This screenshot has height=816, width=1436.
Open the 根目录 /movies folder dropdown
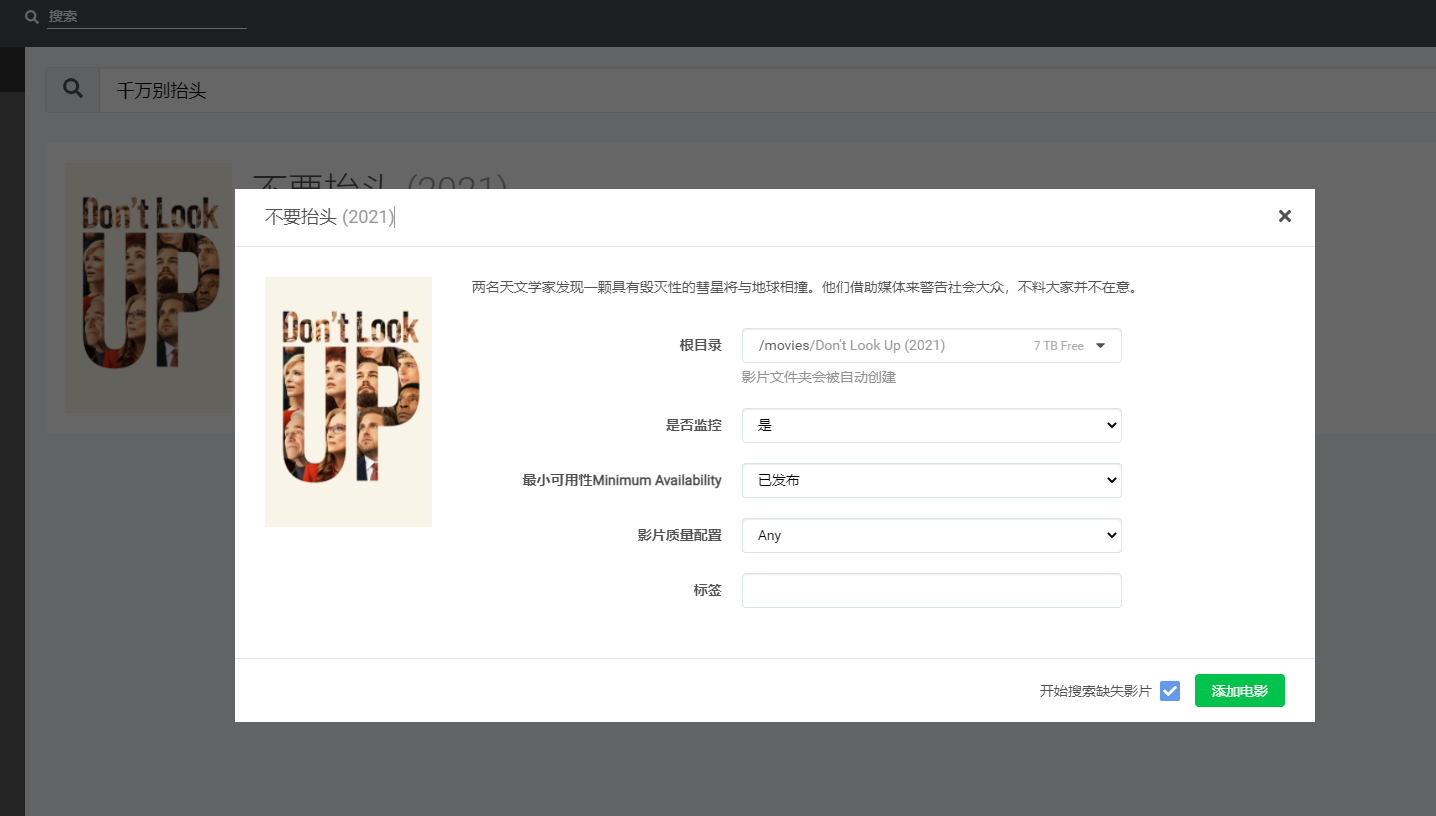point(932,346)
